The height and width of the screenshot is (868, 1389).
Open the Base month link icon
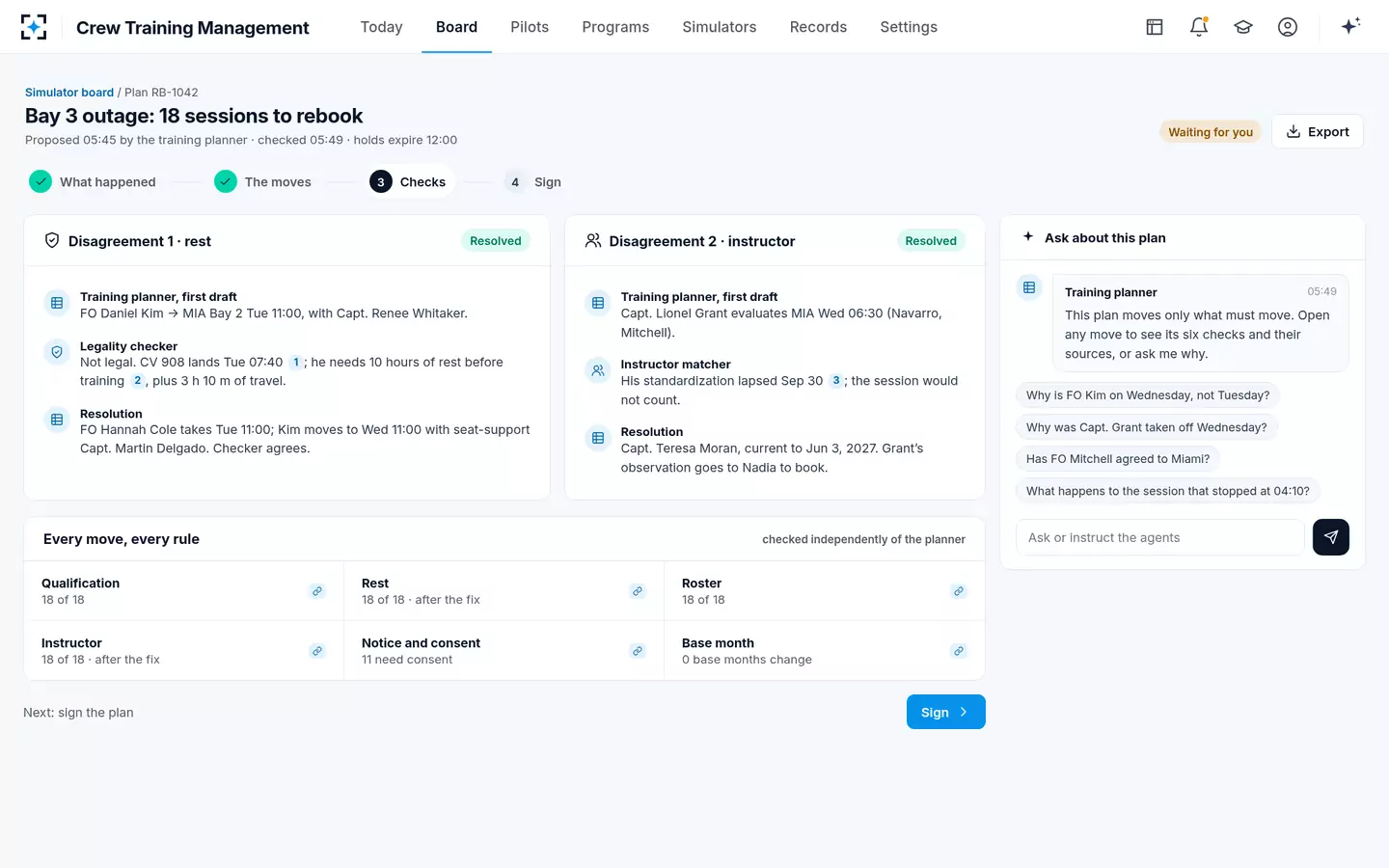959,651
